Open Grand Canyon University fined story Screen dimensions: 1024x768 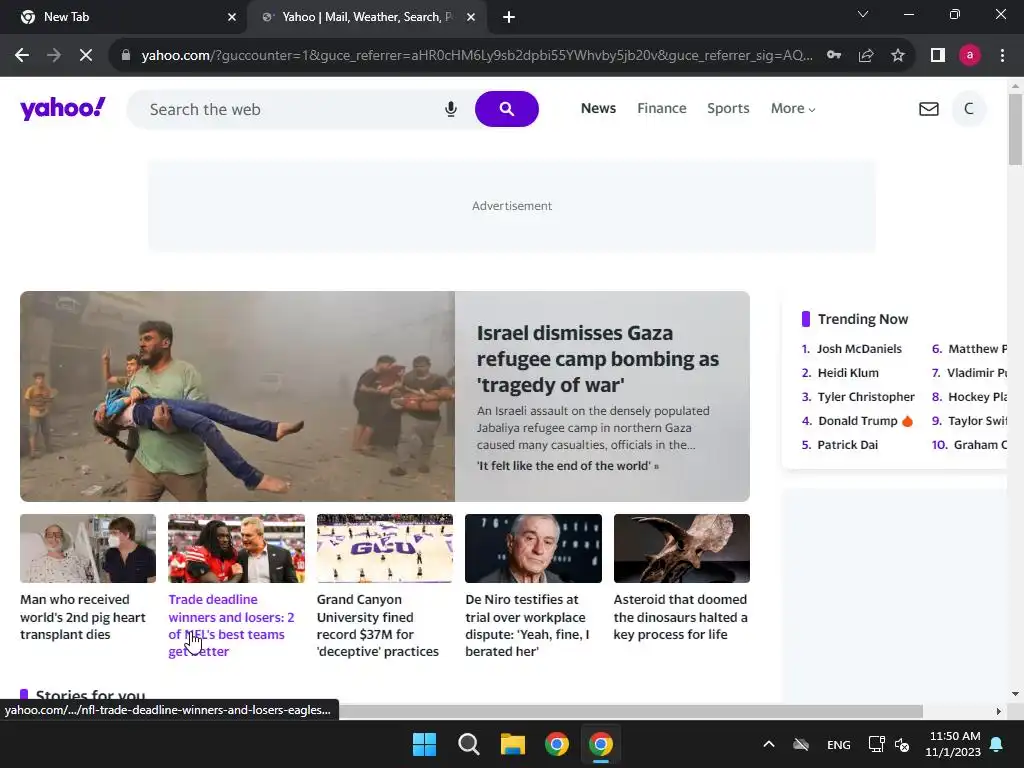[377, 625]
